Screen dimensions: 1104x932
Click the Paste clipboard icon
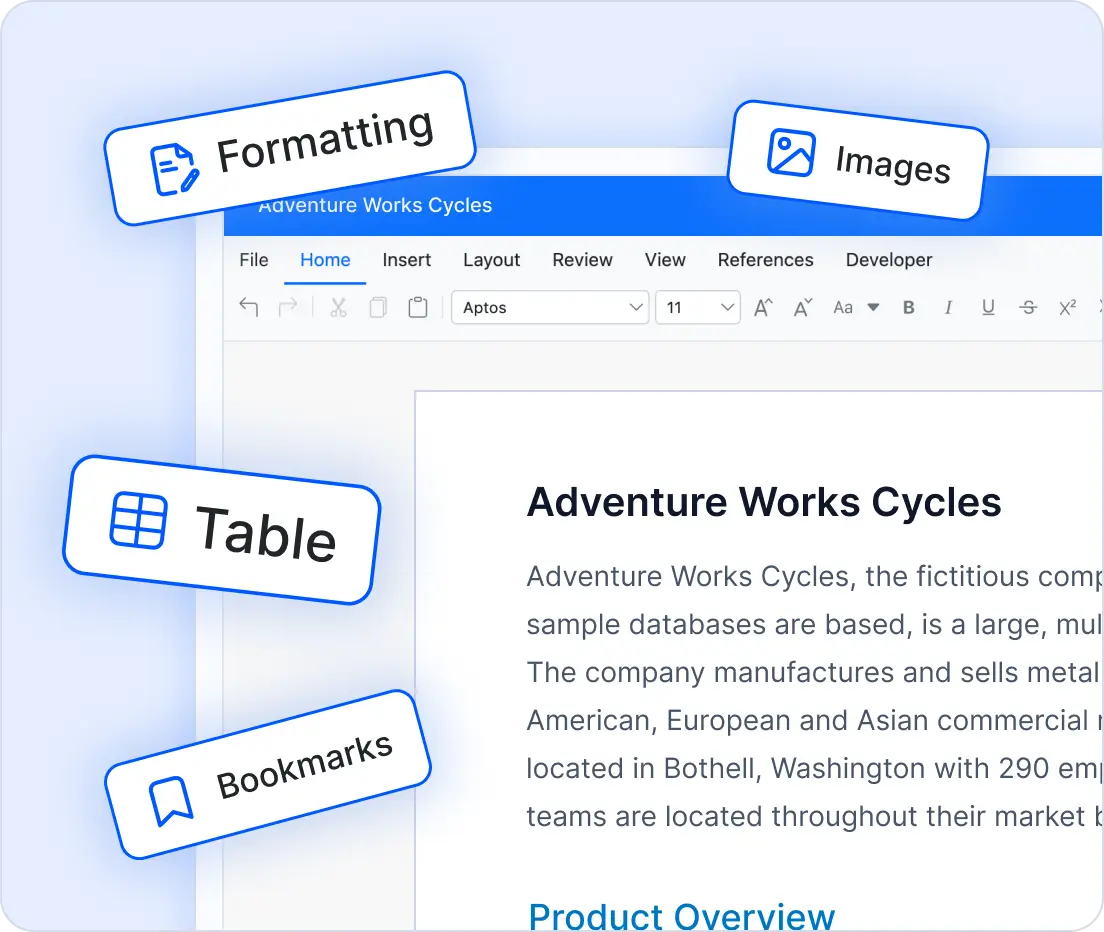(418, 307)
